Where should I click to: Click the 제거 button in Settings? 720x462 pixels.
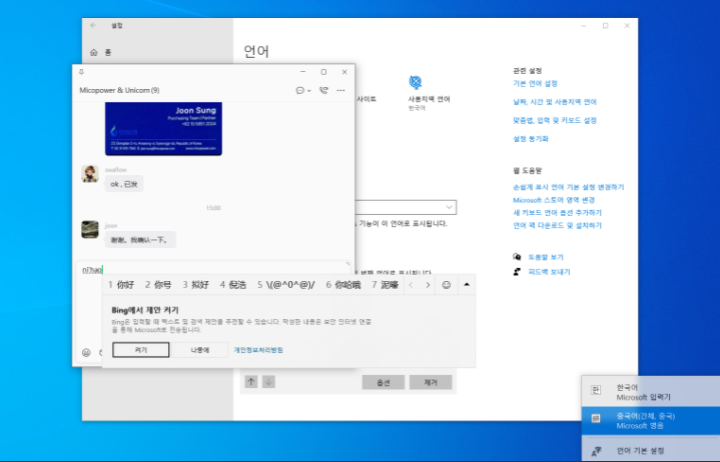pyautogui.click(x=431, y=383)
